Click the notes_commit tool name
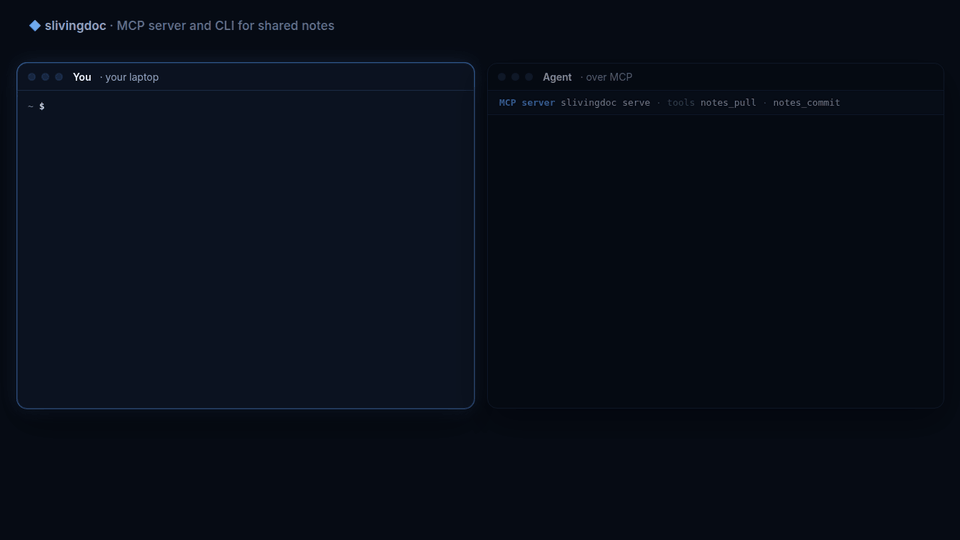 tap(806, 103)
